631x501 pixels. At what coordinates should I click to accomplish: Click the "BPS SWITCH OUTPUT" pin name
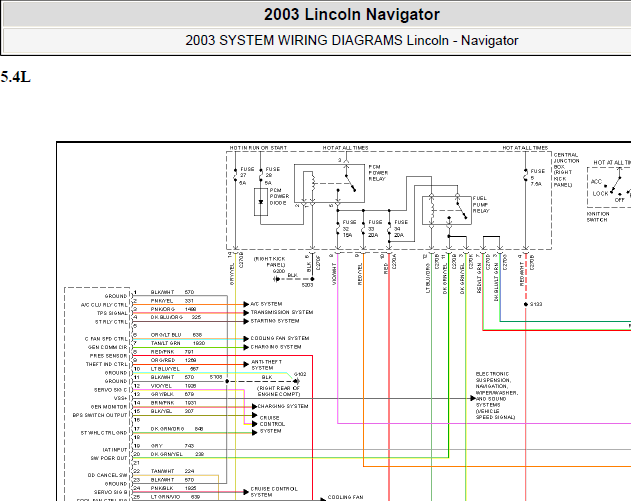point(100,415)
